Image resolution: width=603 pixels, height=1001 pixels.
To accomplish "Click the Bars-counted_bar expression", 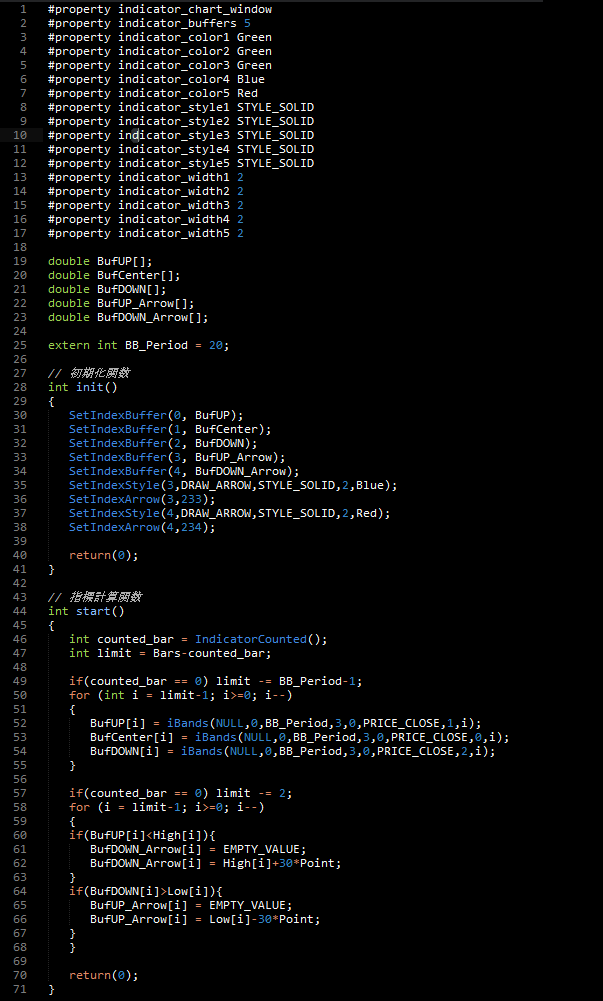I will 216,653.
